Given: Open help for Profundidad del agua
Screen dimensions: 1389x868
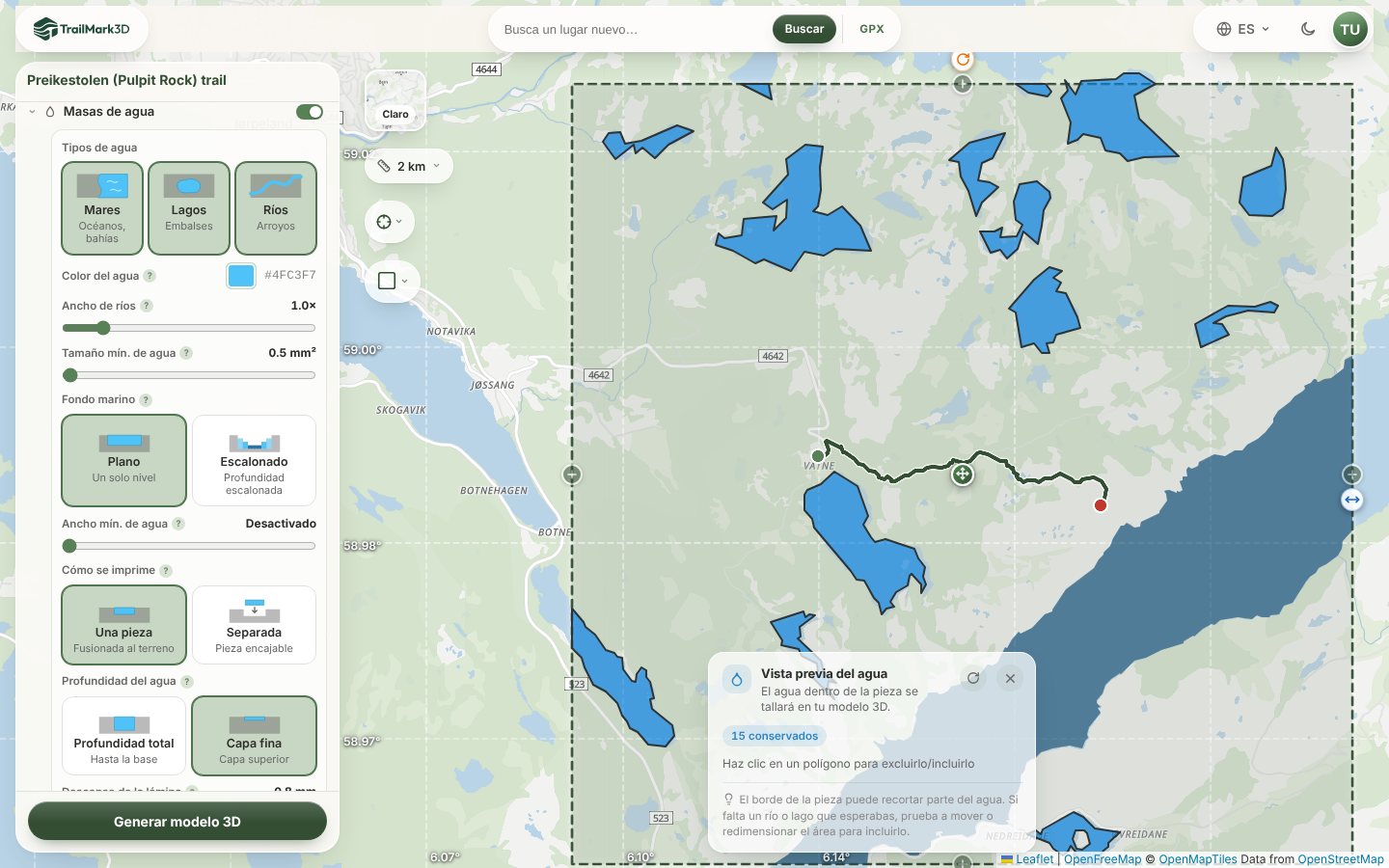Looking at the screenshot, I should click(x=187, y=681).
